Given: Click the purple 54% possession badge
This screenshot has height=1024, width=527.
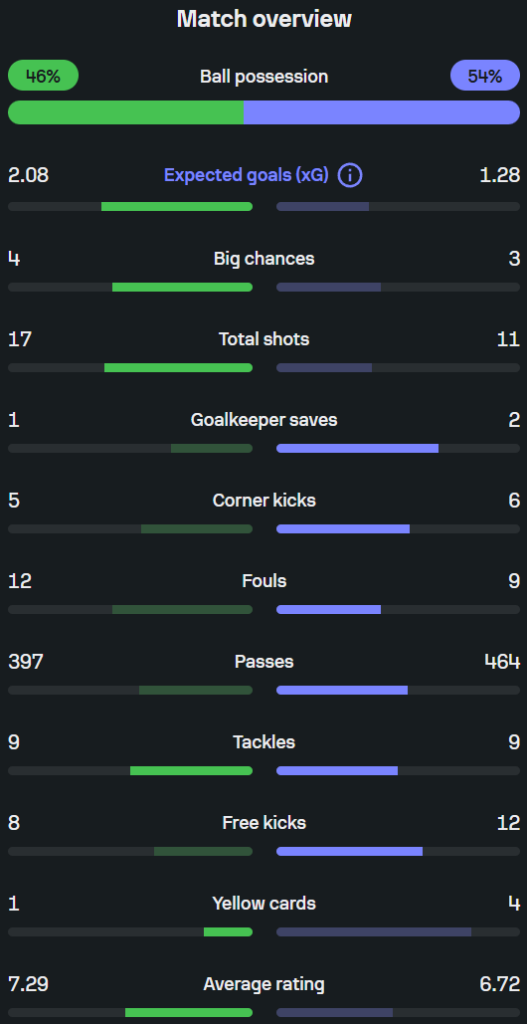Looking at the screenshot, I should (x=485, y=76).
